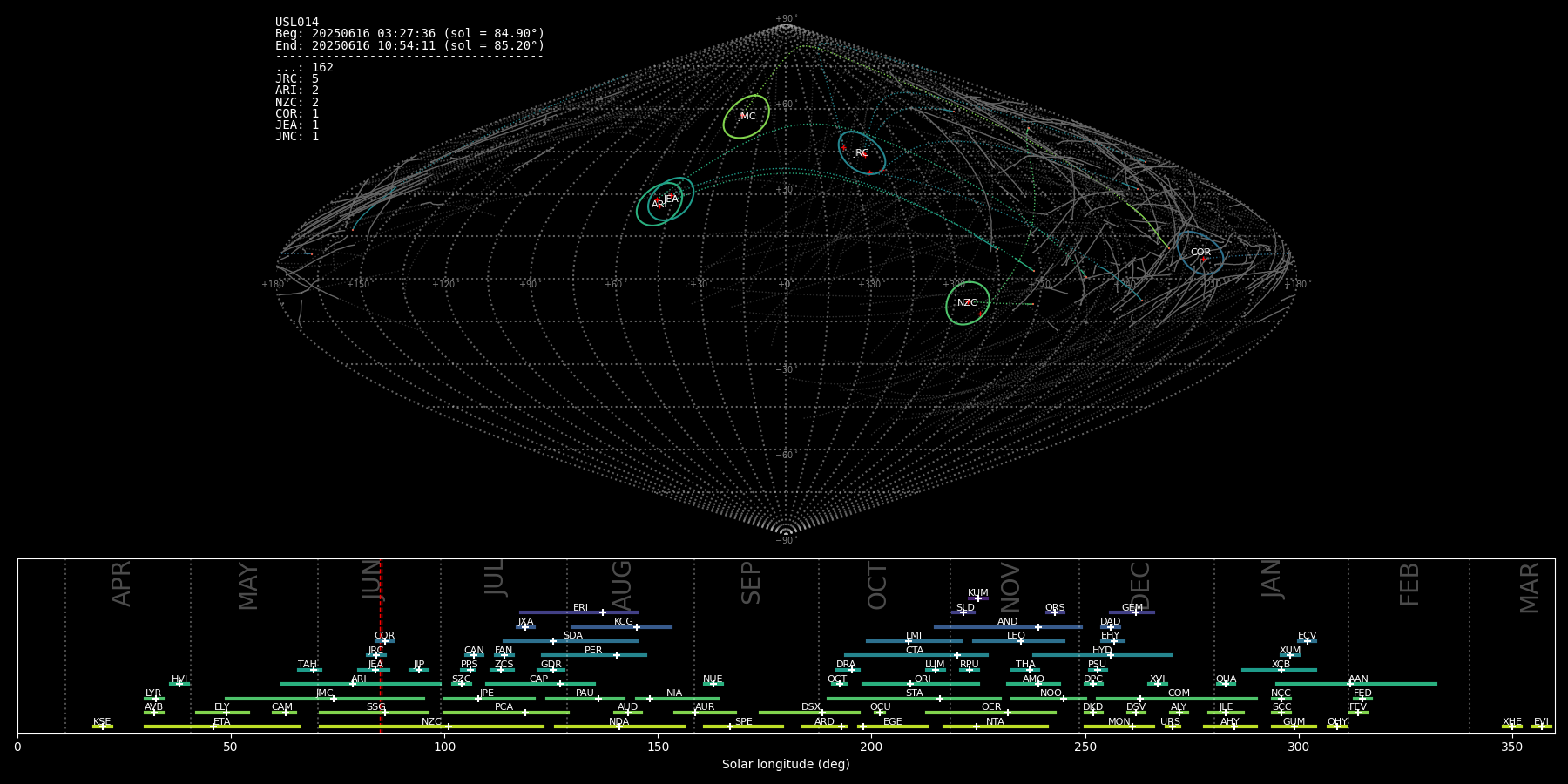Click the ARI radiant label on sky map
The image size is (1568, 784).
click(x=659, y=204)
